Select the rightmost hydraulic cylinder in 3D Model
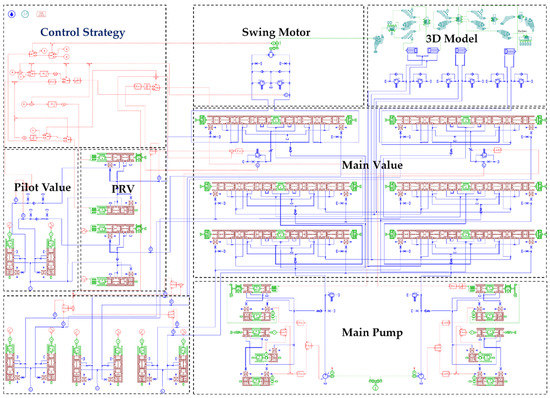Viewport: 550px width, 398px height. tap(510, 52)
